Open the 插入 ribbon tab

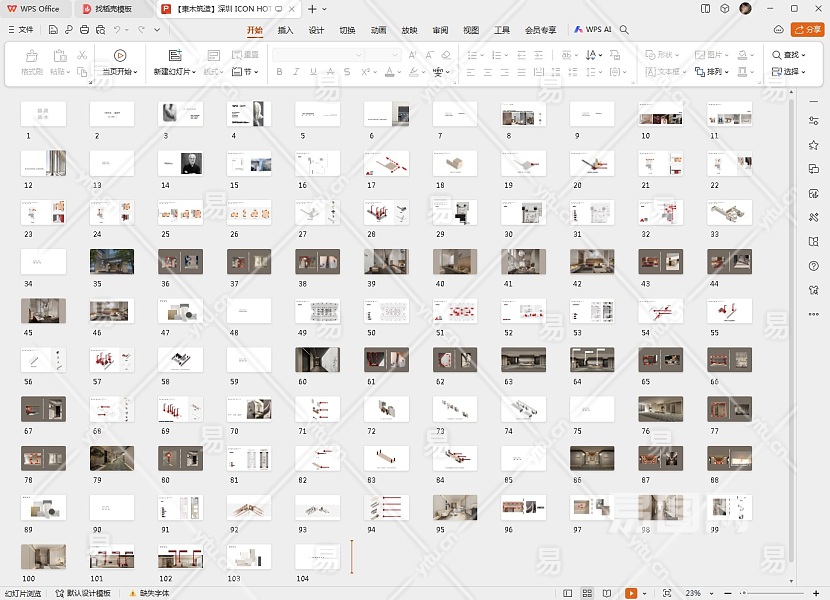[286, 30]
